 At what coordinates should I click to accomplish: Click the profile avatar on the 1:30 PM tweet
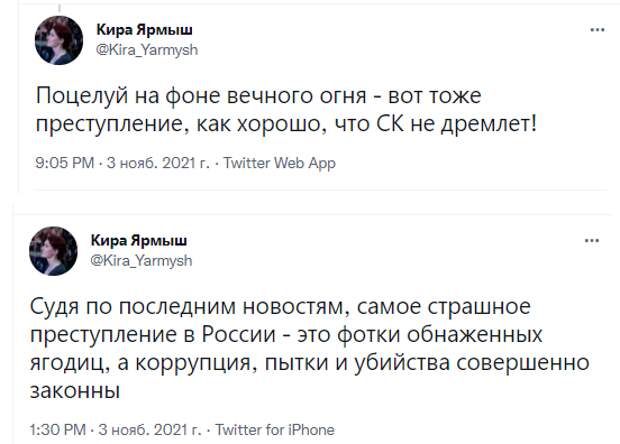(x=51, y=249)
